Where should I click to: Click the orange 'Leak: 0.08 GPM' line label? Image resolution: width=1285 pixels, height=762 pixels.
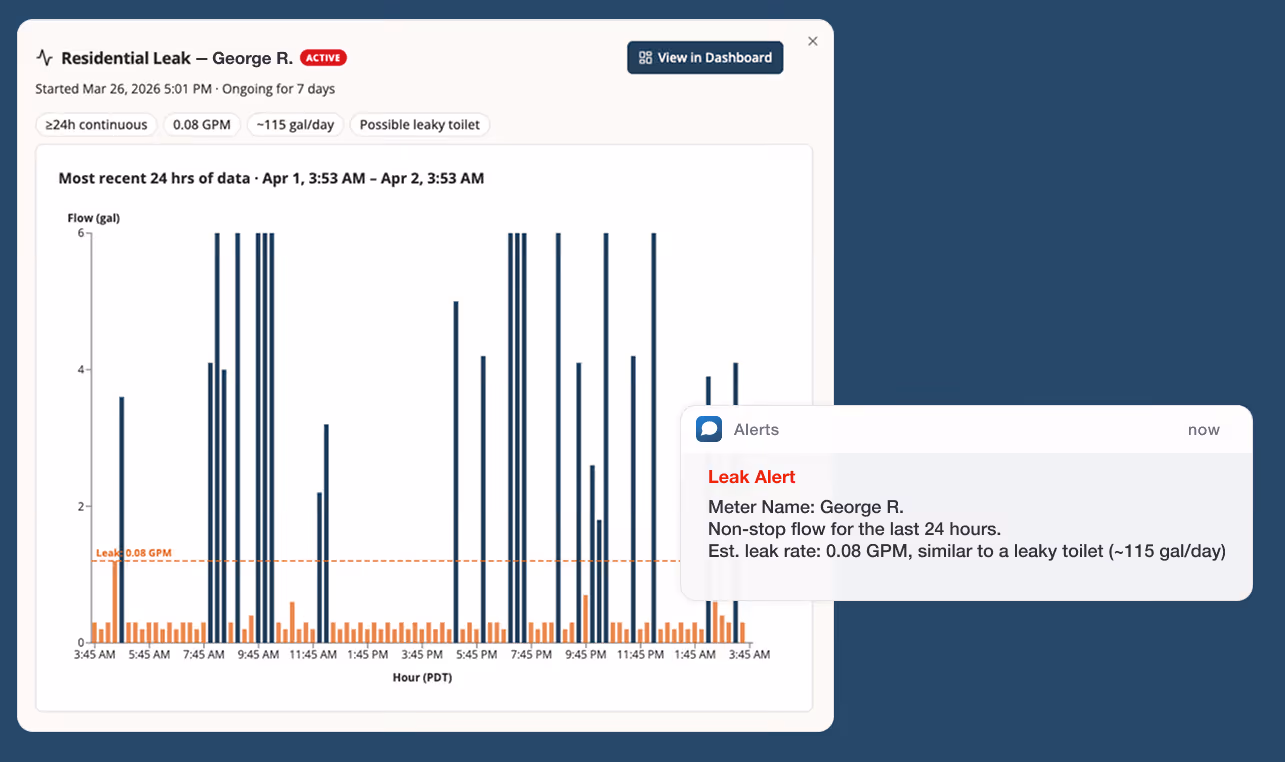[x=134, y=552]
